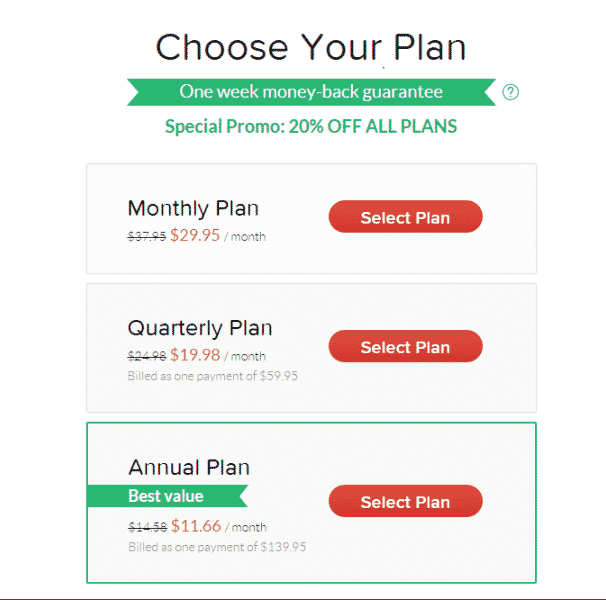Click the Monthly Plan title
This screenshot has width=606, height=600.
coord(193,208)
